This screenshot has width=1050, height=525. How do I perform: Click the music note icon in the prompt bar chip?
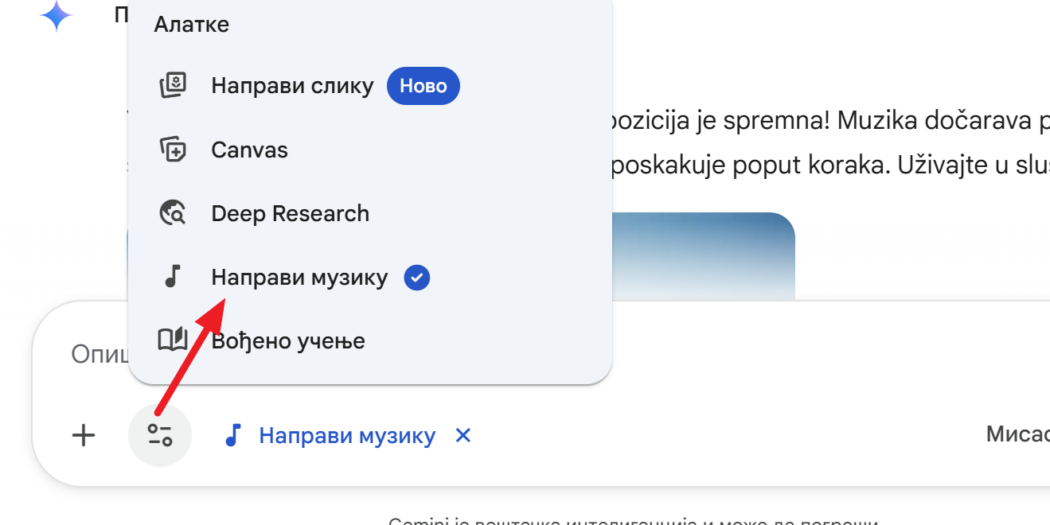233,435
